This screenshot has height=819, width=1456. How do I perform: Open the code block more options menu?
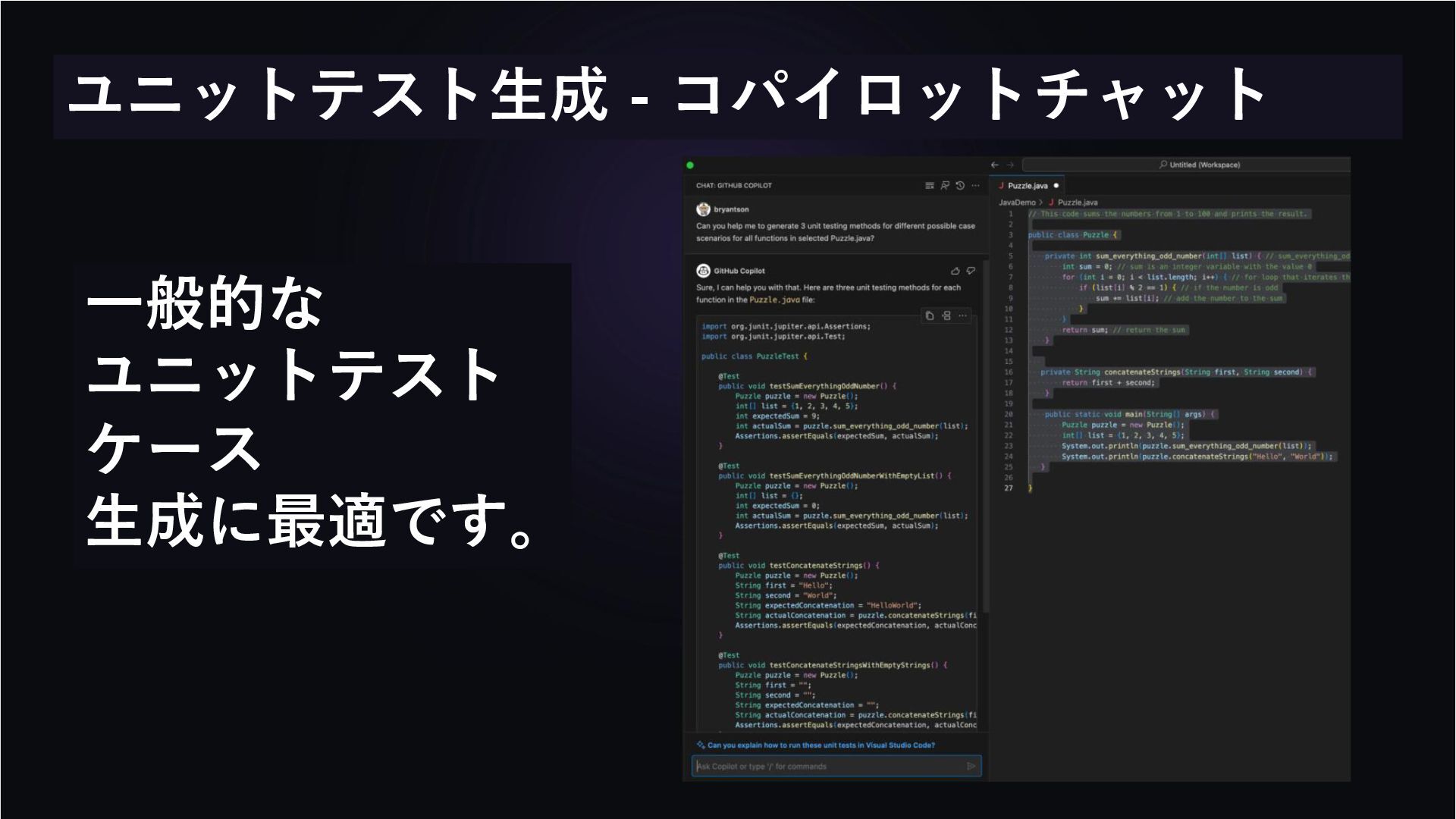coord(963,316)
